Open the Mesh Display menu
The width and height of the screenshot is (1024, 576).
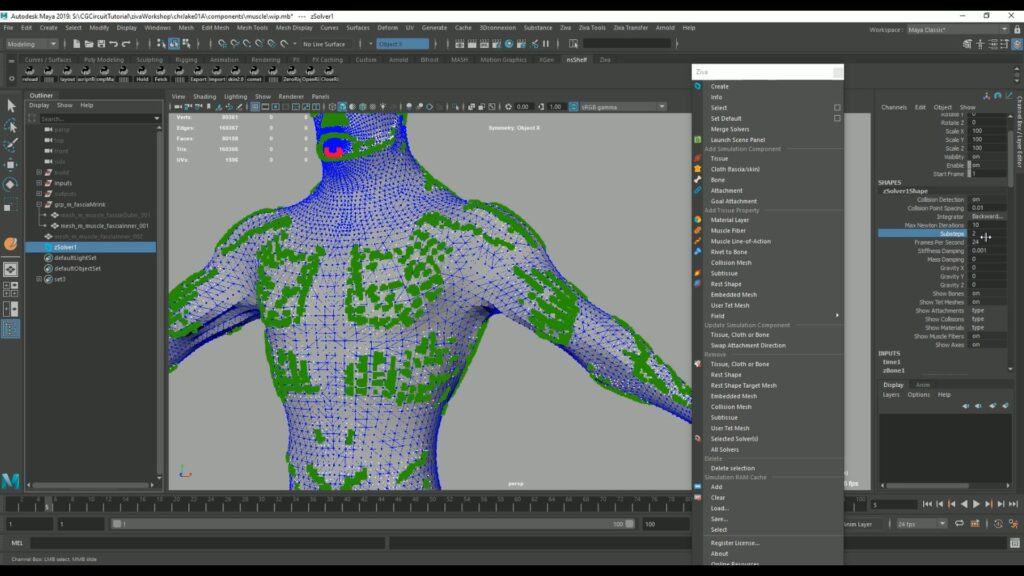point(294,28)
